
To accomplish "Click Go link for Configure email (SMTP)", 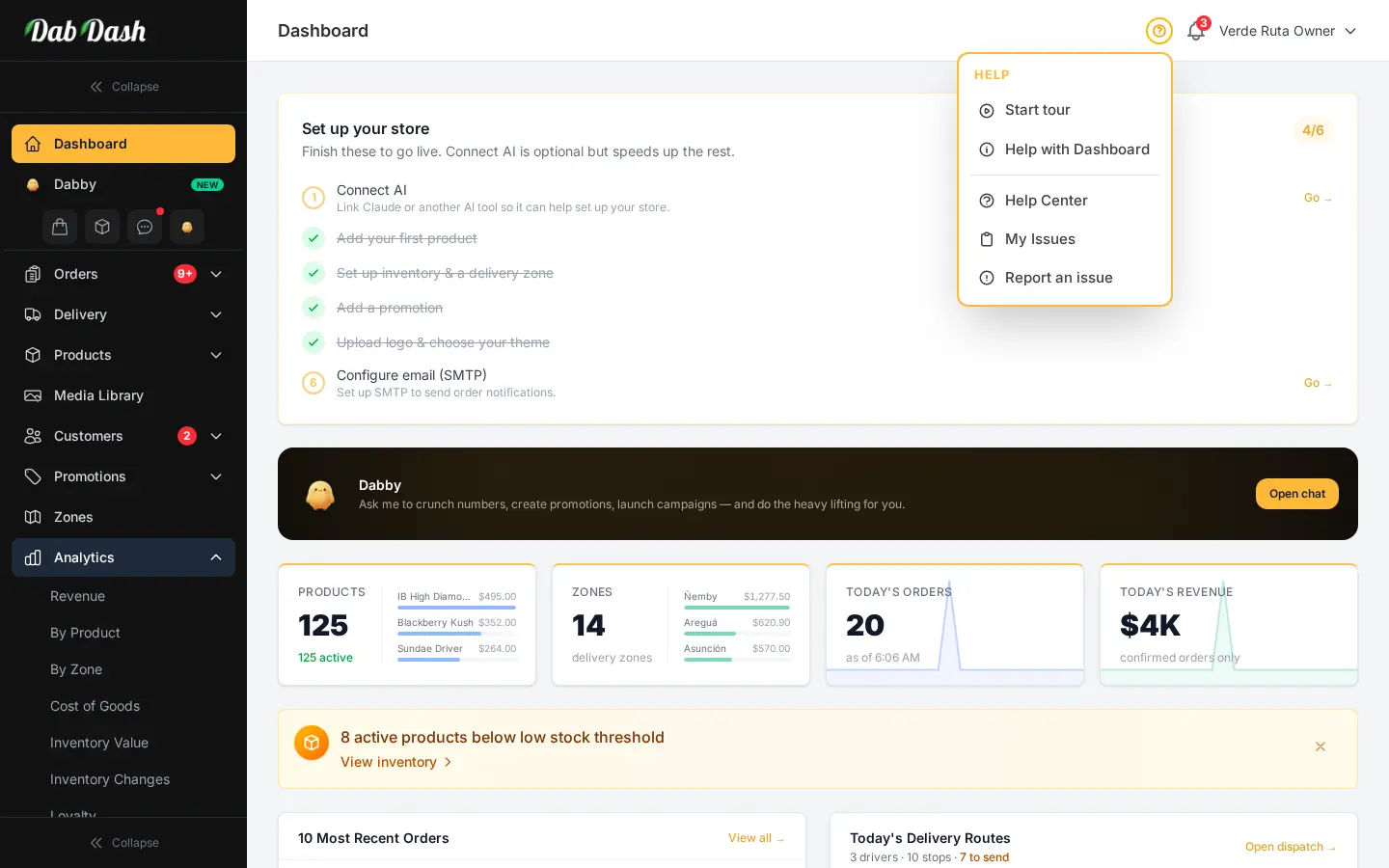I will coord(1318,383).
